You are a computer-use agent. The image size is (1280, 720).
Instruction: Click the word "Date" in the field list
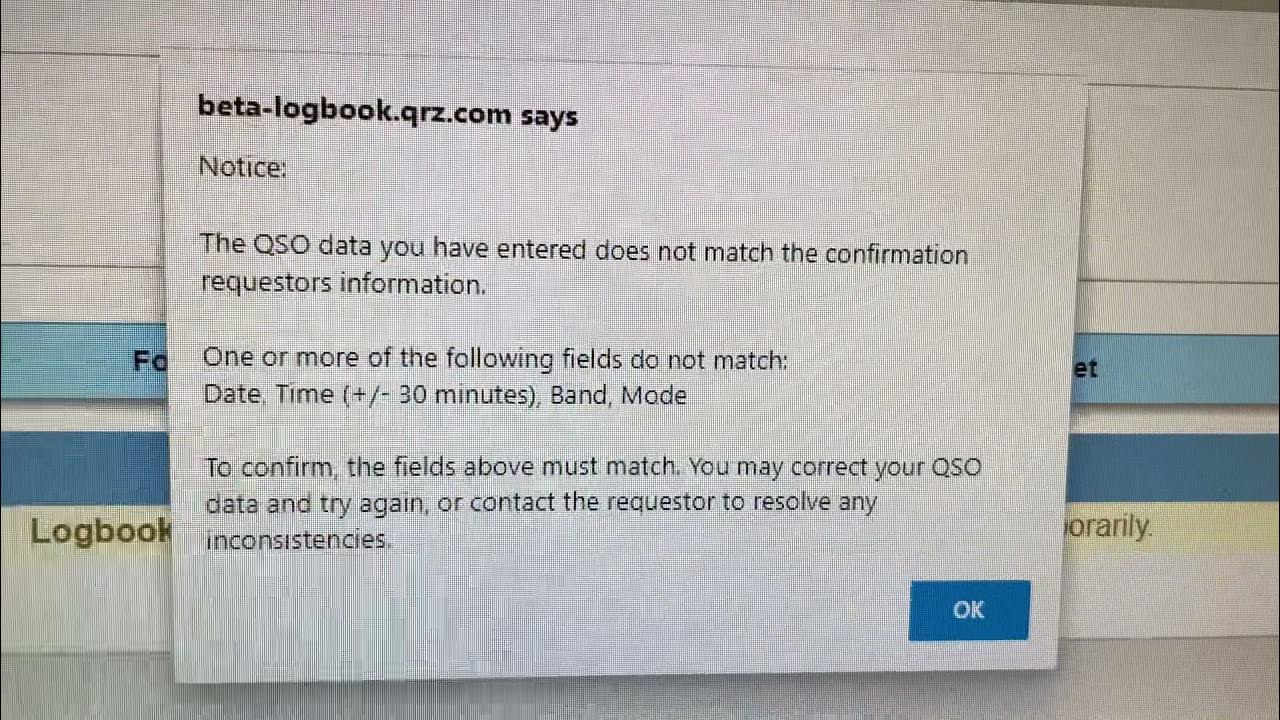232,394
